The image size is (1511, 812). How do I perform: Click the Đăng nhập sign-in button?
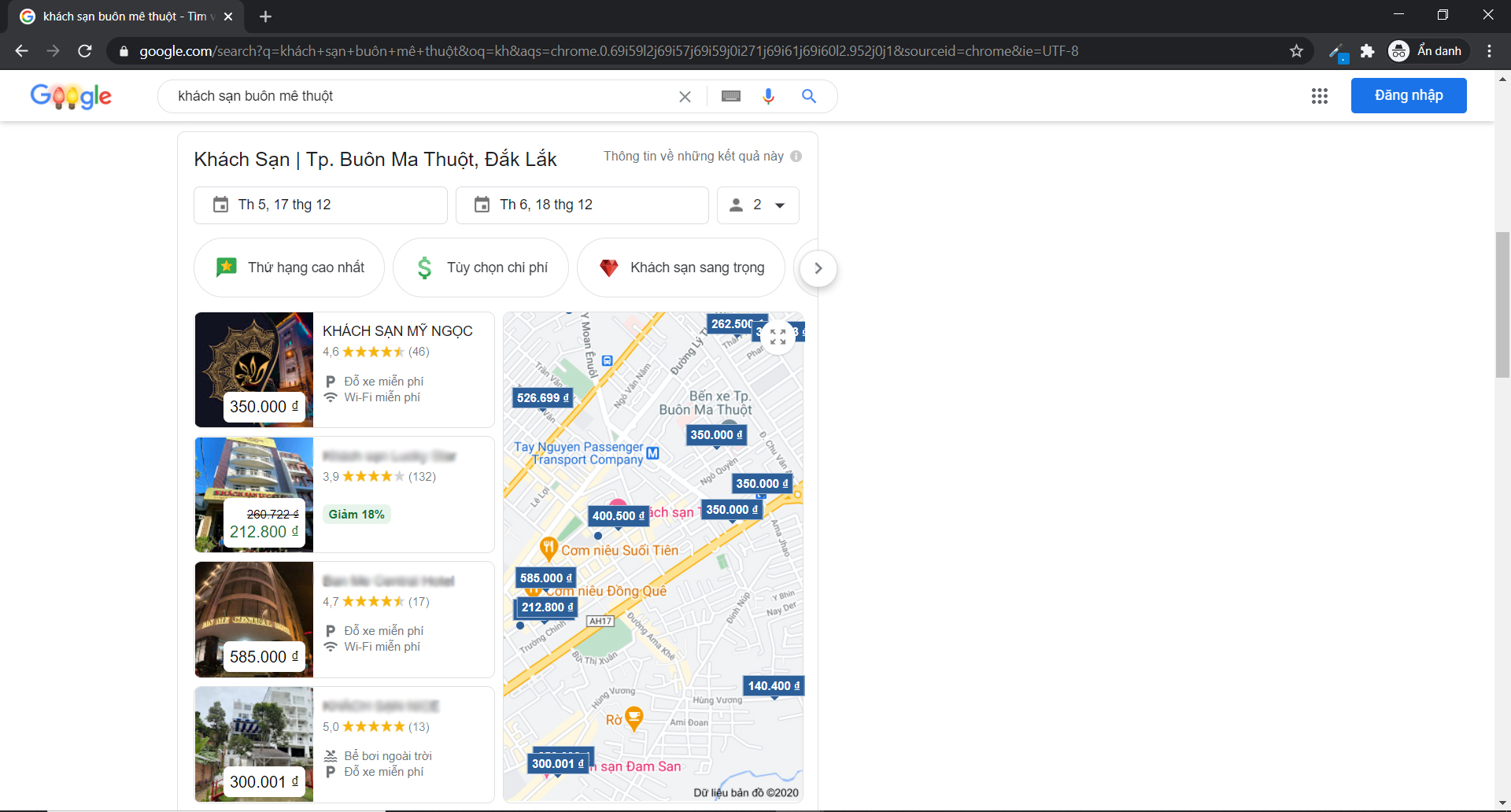[x=1409, y=95]
